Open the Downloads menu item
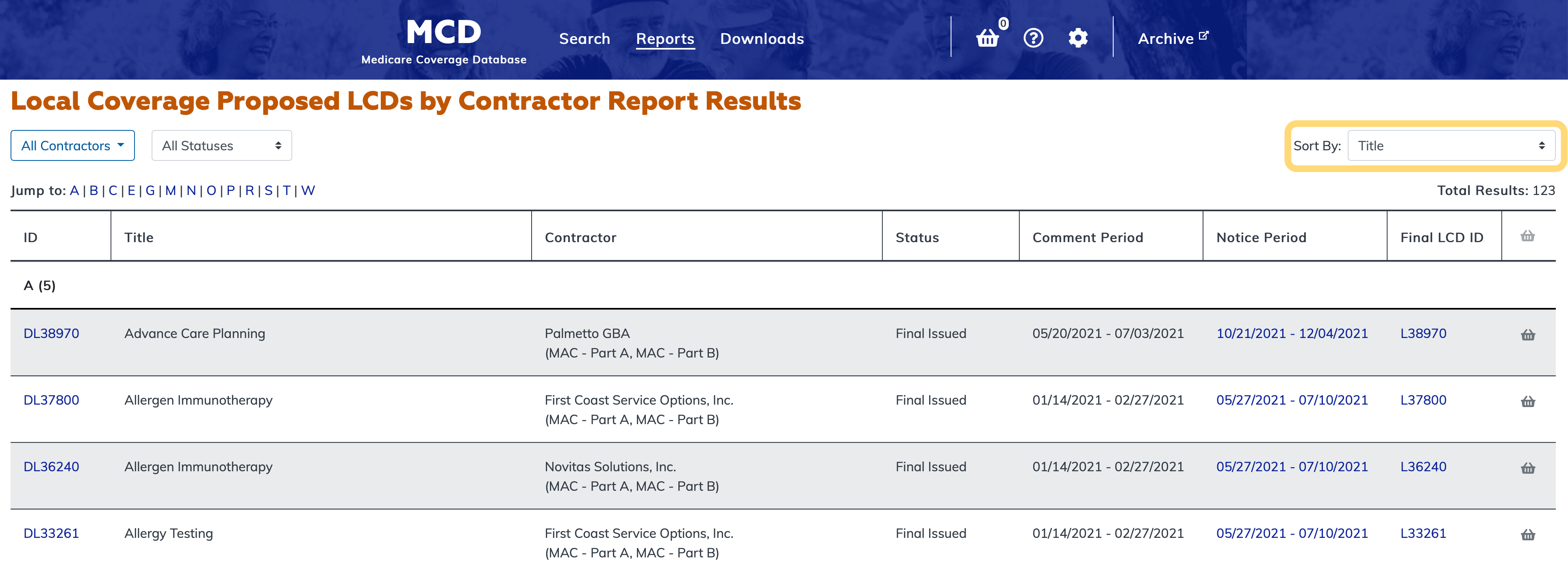 click(762, 39)
